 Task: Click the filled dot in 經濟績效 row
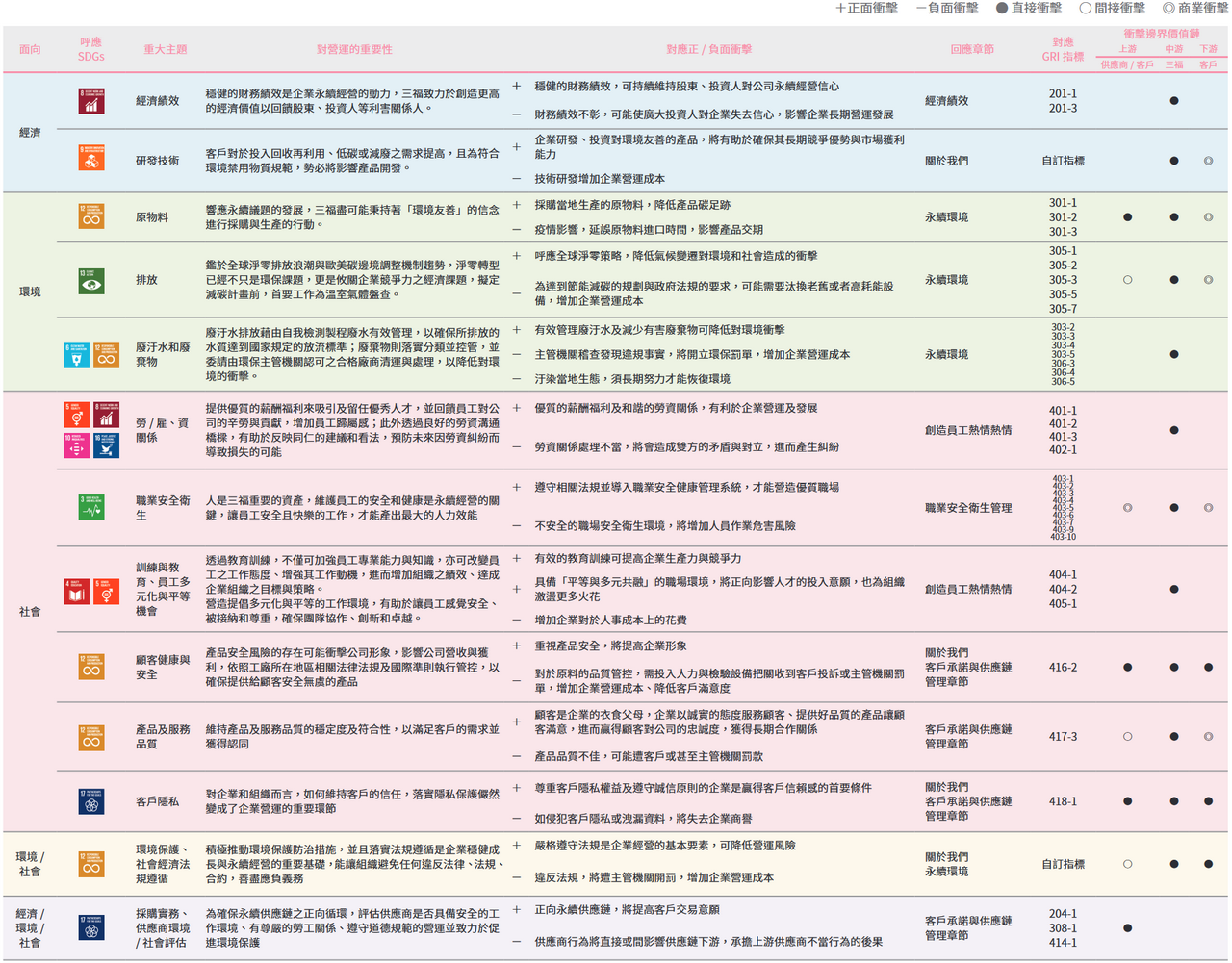(x=1174, y=101)
